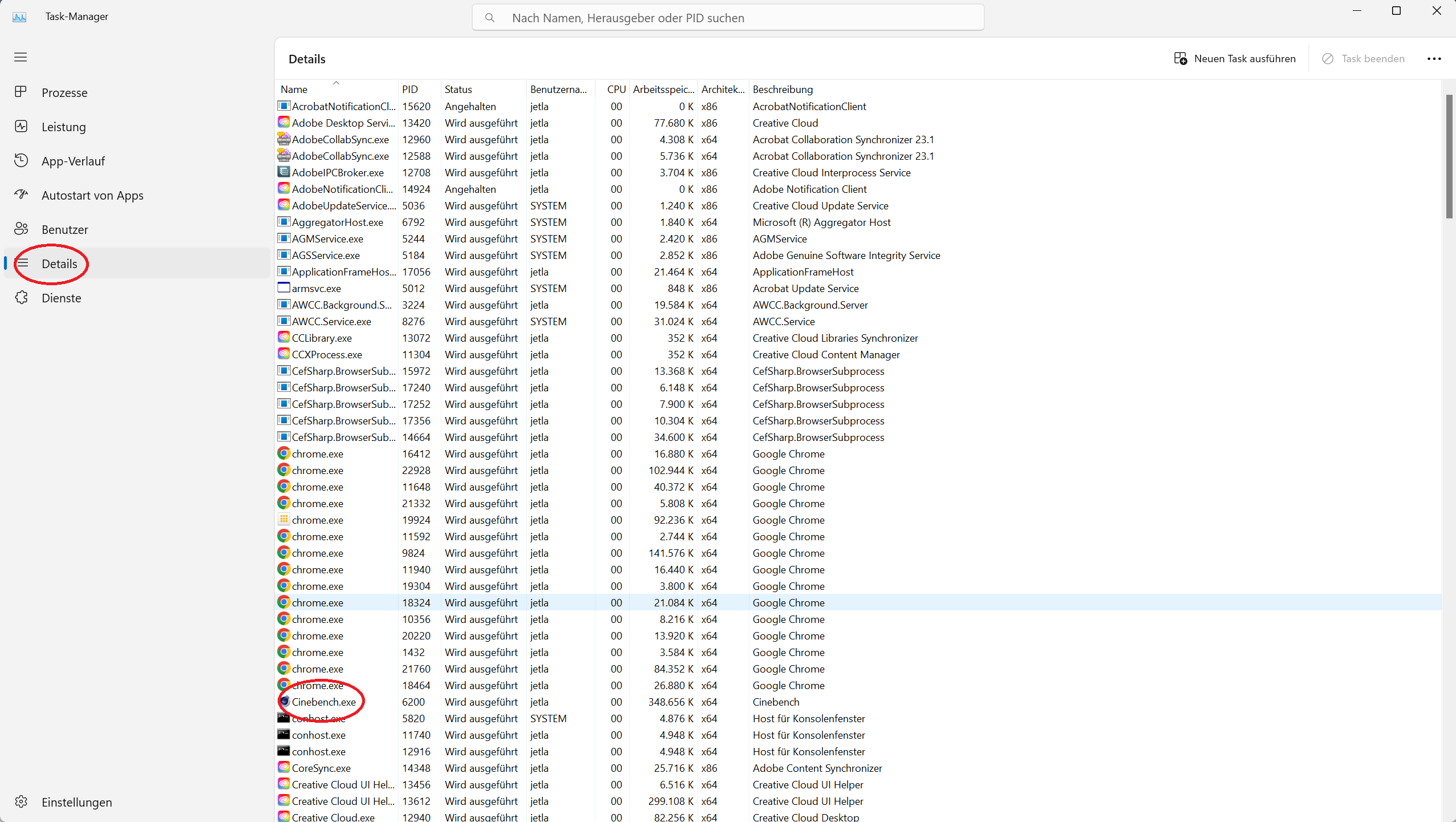Image resolution: width=1456 pixels, height=822 pixels.
Task: Open the App-Verlauf page
Action: [137, 161]
